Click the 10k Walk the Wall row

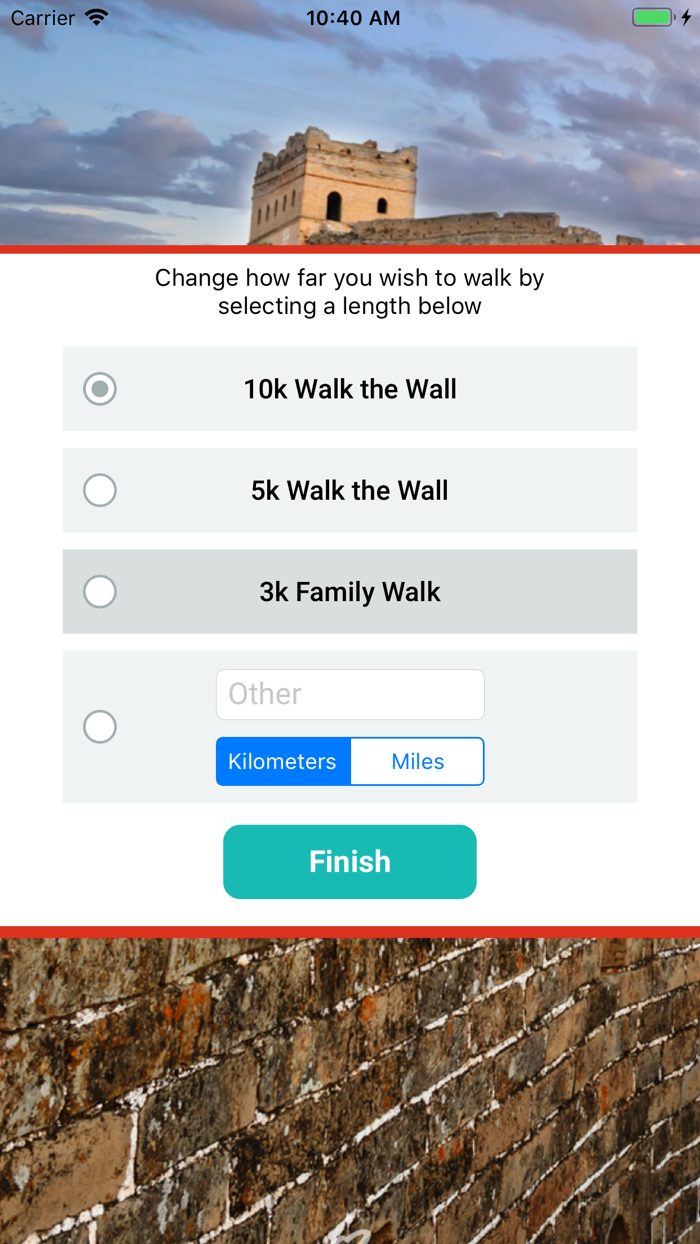pyautogui.click(x=350, y=389)
